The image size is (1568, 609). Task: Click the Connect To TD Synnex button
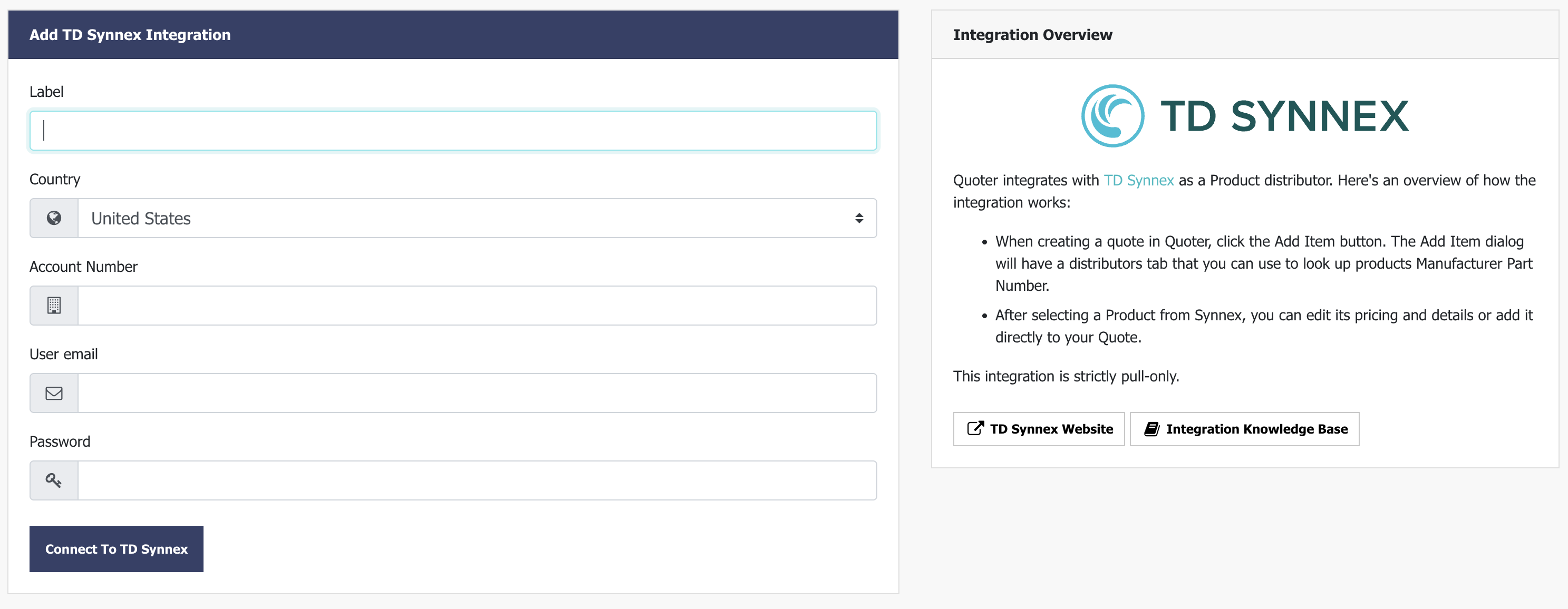[x=117, y=549]
